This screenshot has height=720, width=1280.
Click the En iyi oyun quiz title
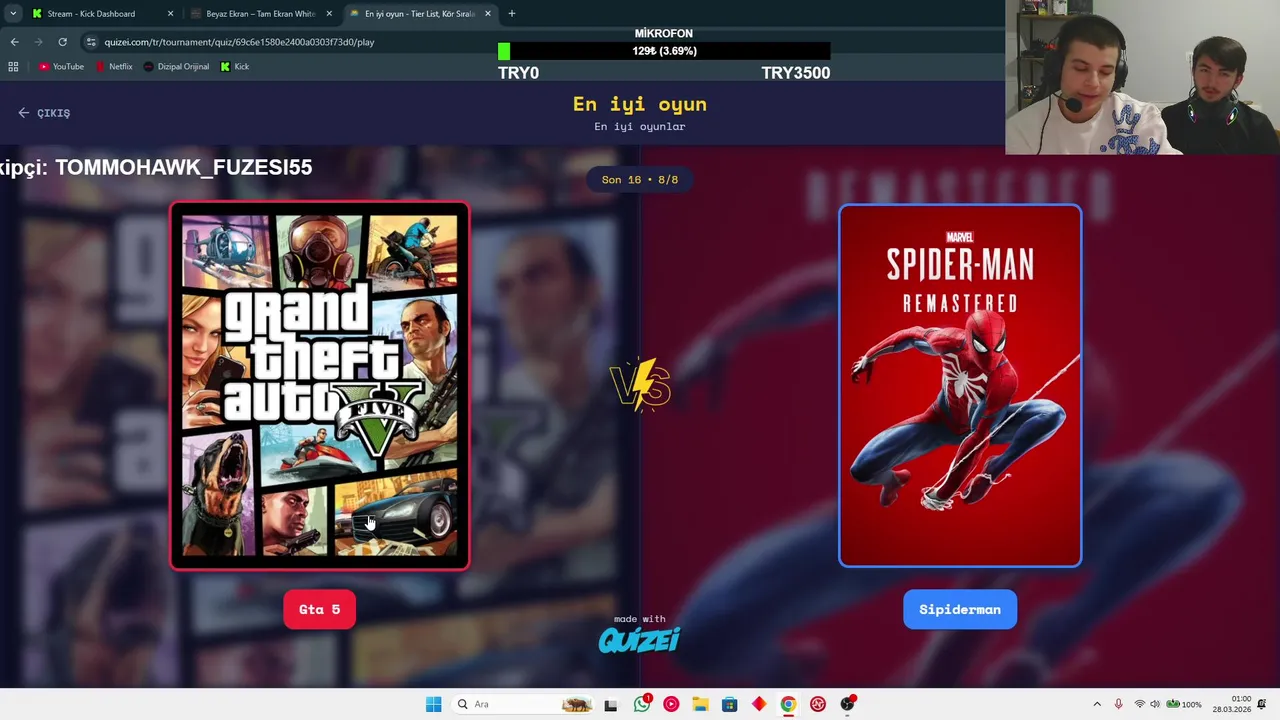coord(640,104)
